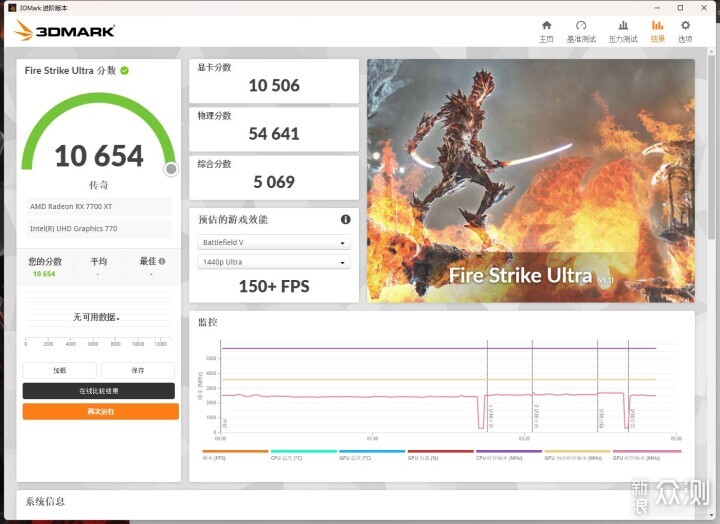
Task: Click the 3DMark logo in the header
Action: click(x=64, y=31)
